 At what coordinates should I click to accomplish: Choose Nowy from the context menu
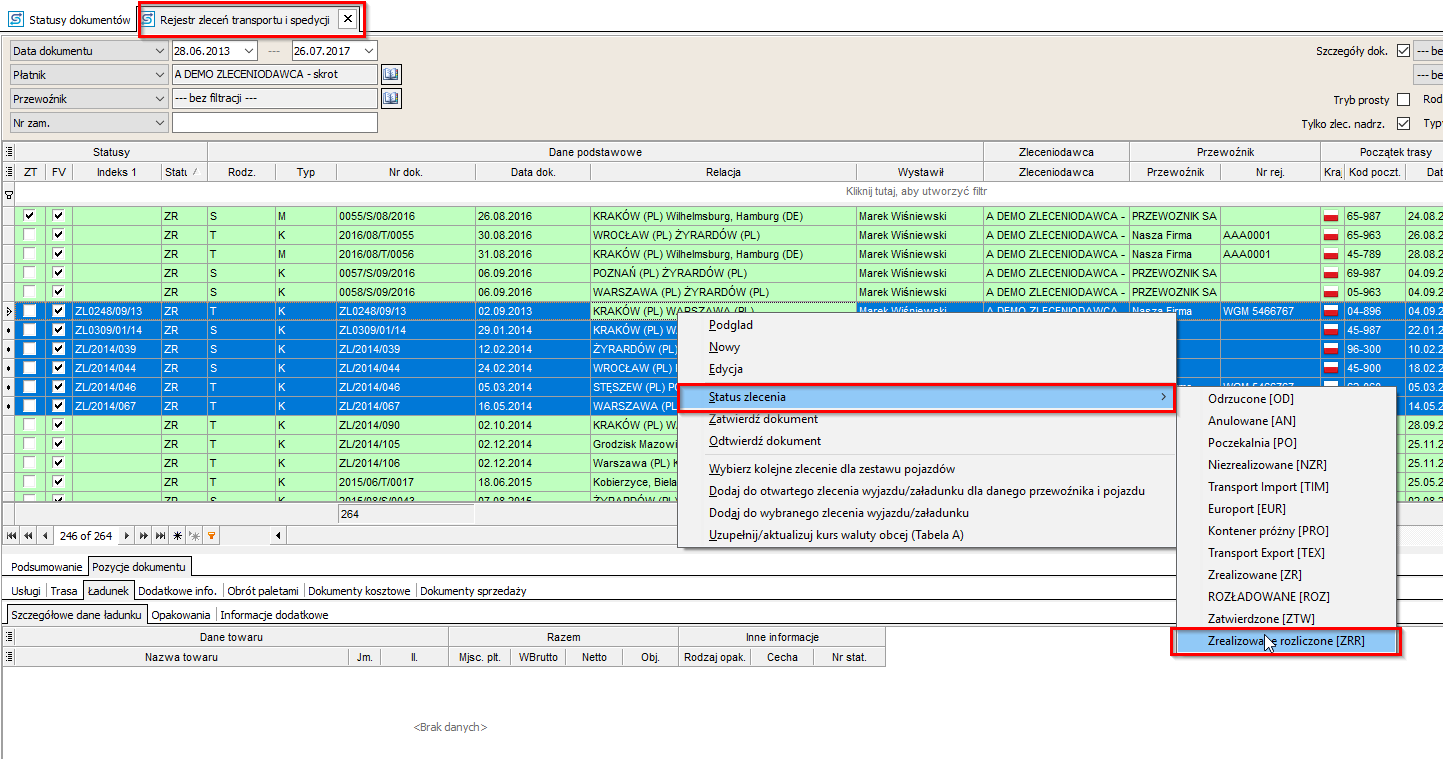point(724,347)
